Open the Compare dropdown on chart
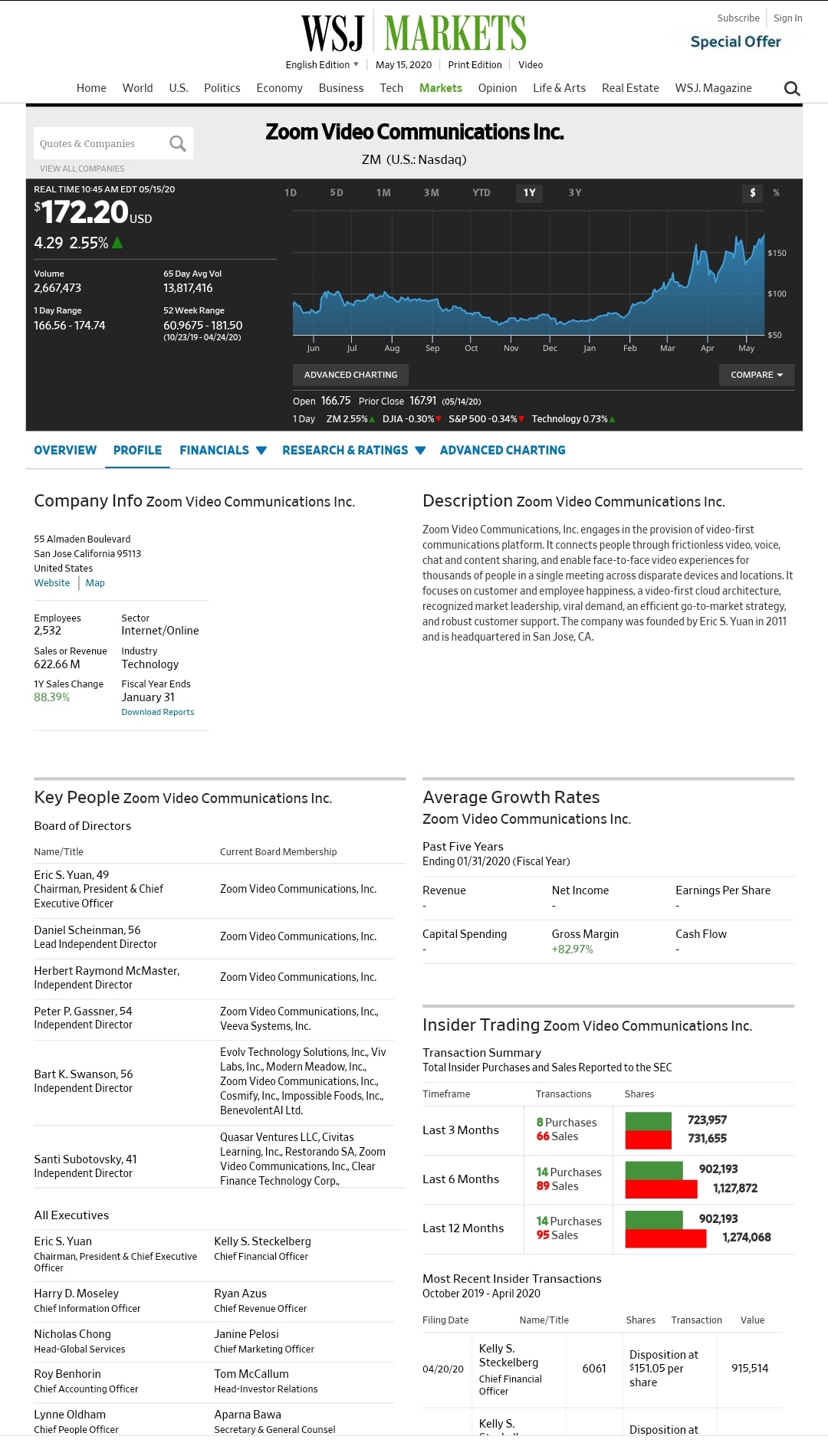This screenshot has height=1456, width=828. 757,375
